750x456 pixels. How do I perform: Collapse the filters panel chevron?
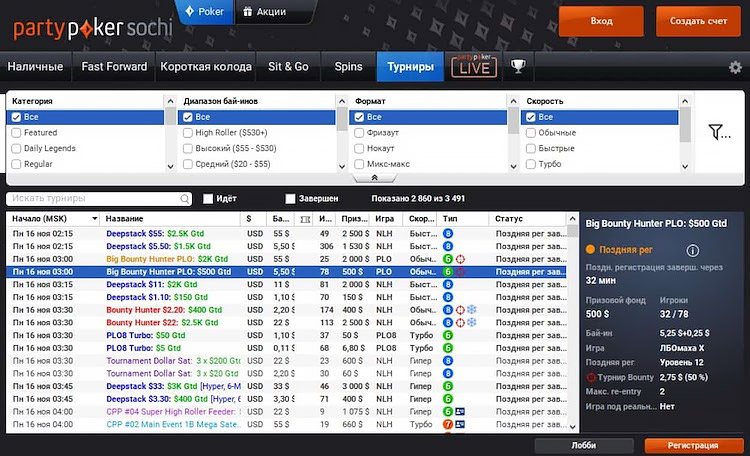374,178
